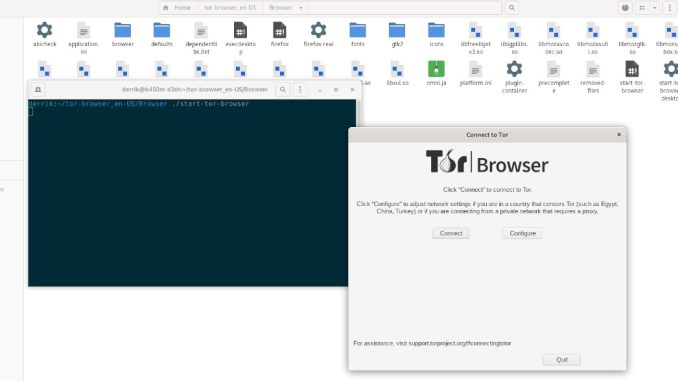
Task: Select the platform.ini file
Action: tap(476, 73)
